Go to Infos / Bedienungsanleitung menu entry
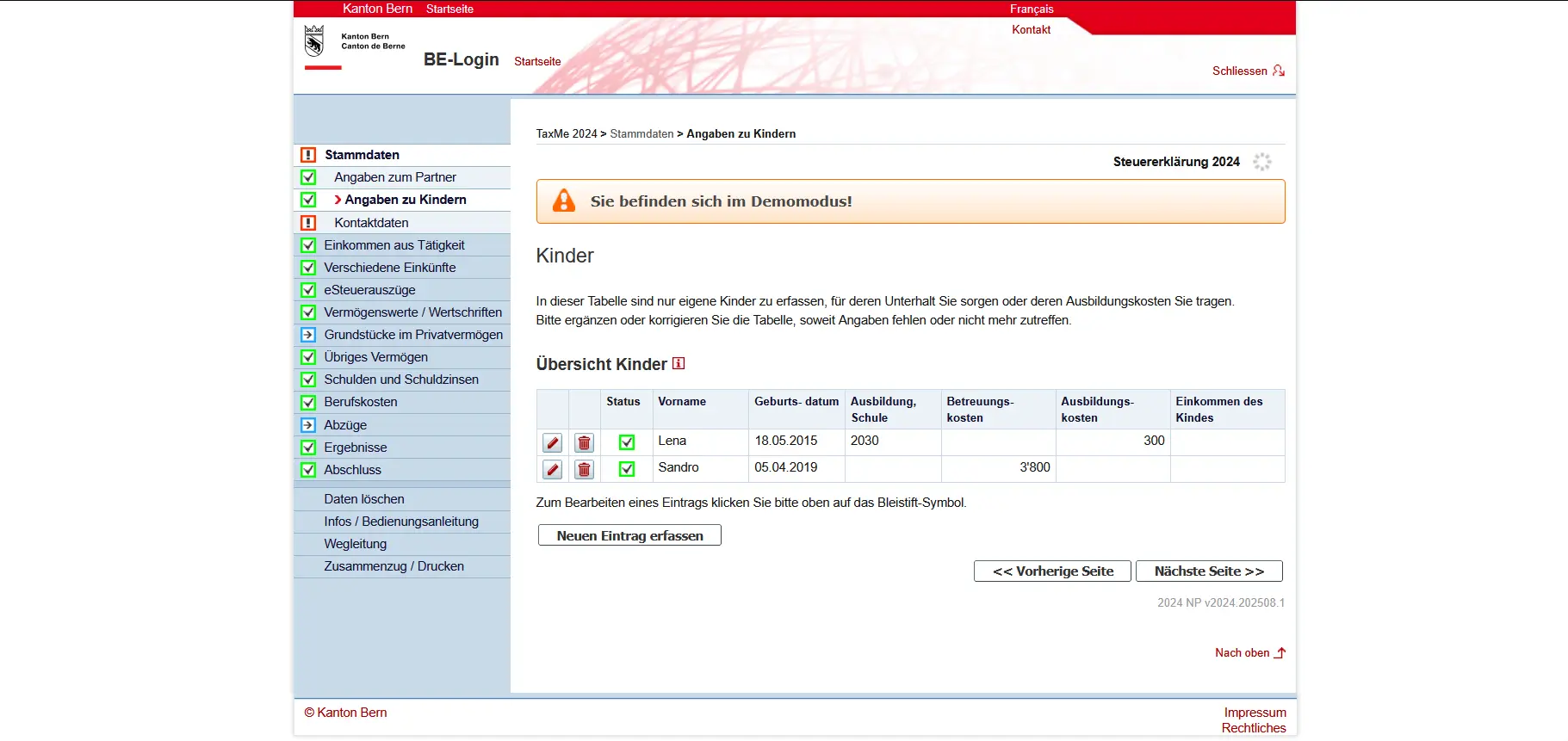Image resolution: width=1568 pixels, height=741 pixels. pos(400,522)
